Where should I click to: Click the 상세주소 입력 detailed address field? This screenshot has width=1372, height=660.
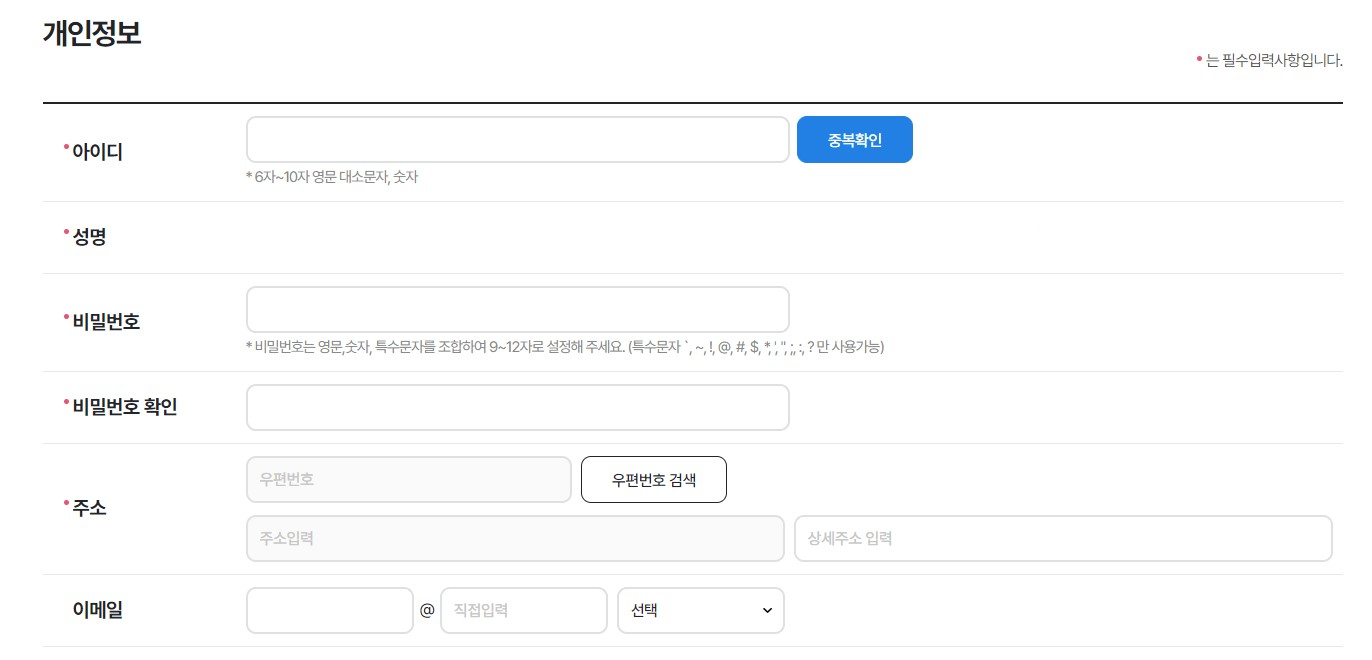pos(1063,538)
